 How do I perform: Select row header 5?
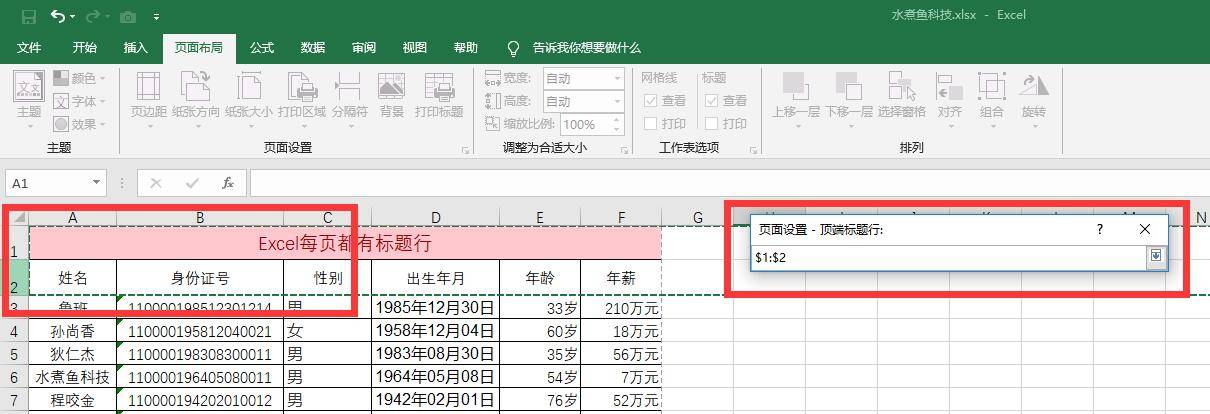click(14, 354)
